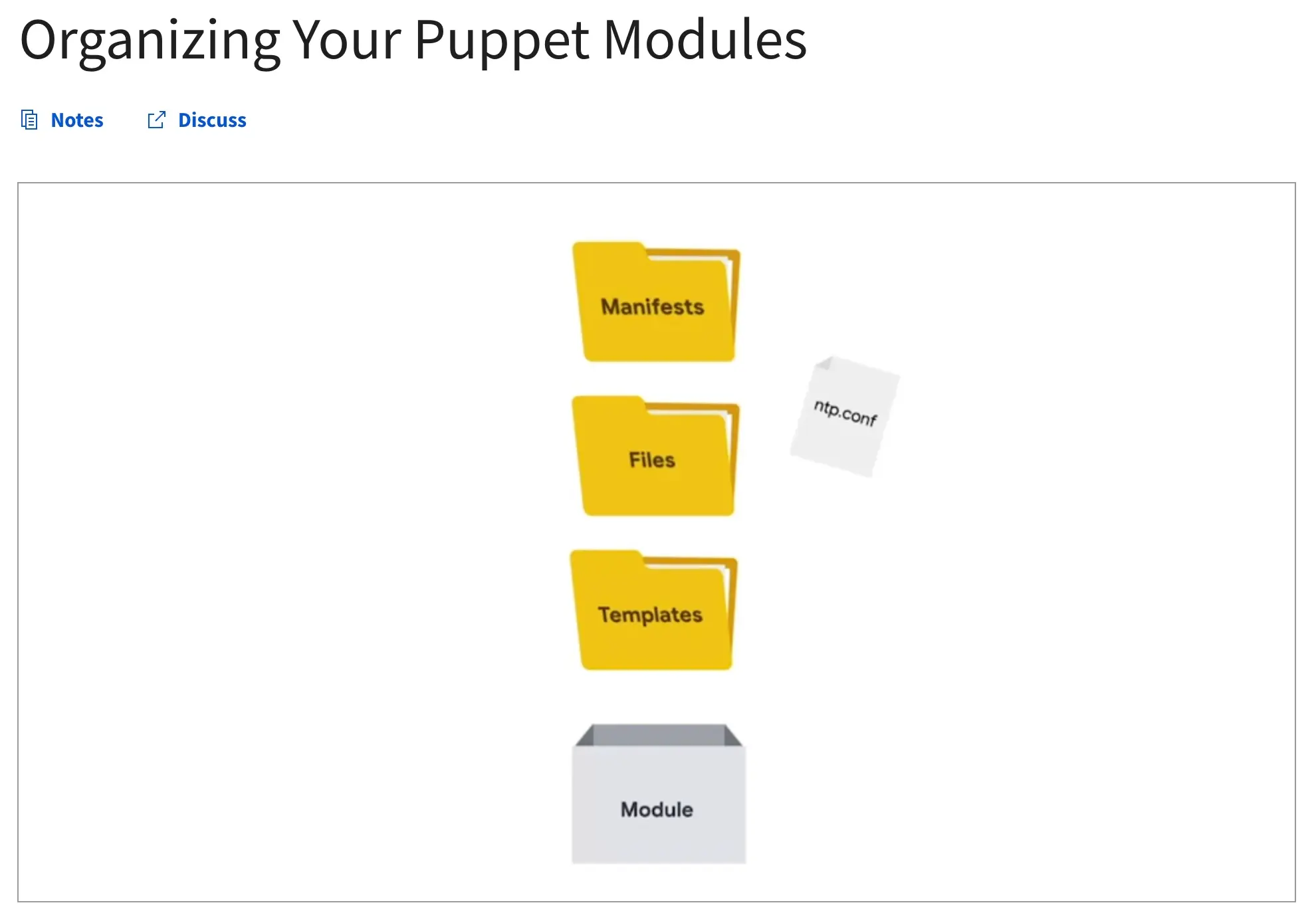
Task: Click the Discuss external-link icon
Action: click(x=156, y=120)
